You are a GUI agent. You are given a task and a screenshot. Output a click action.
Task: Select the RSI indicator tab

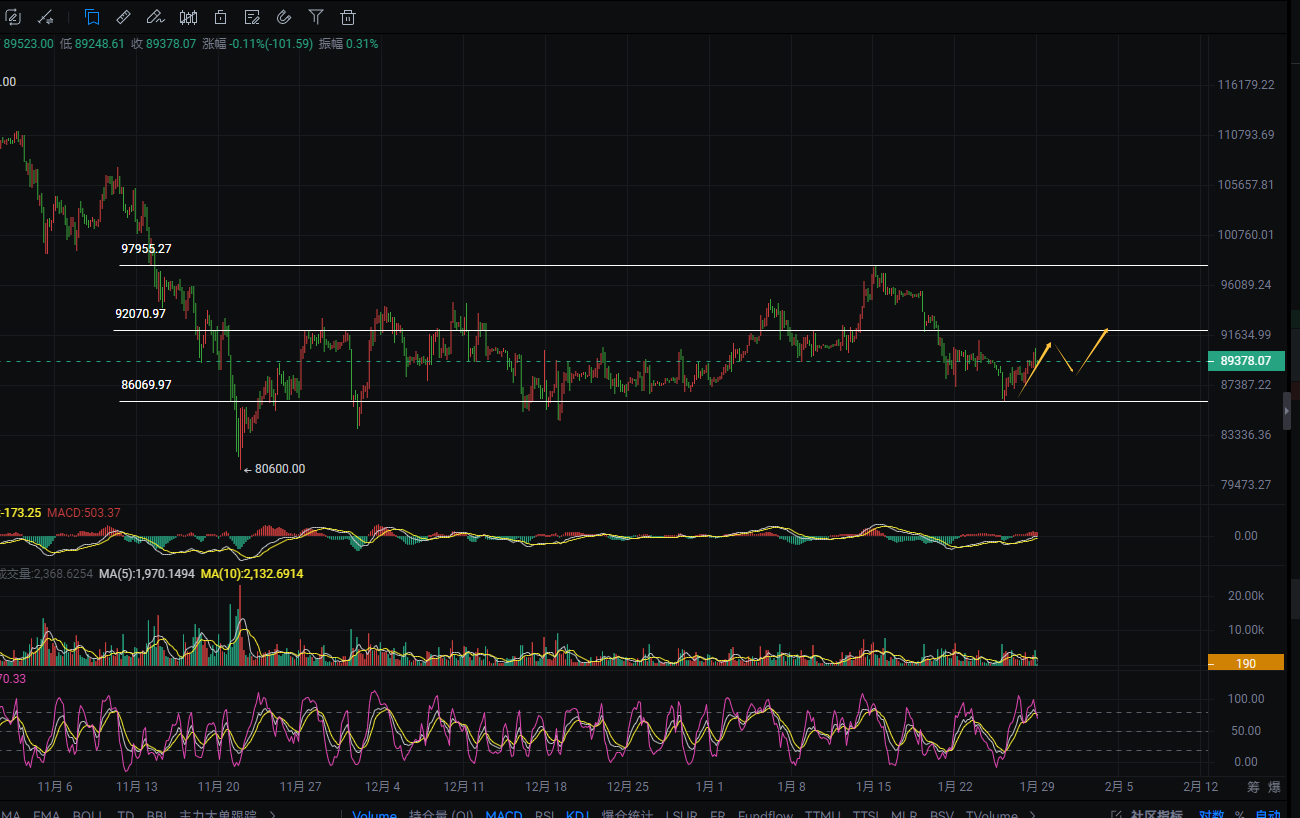tap(546, 814)
